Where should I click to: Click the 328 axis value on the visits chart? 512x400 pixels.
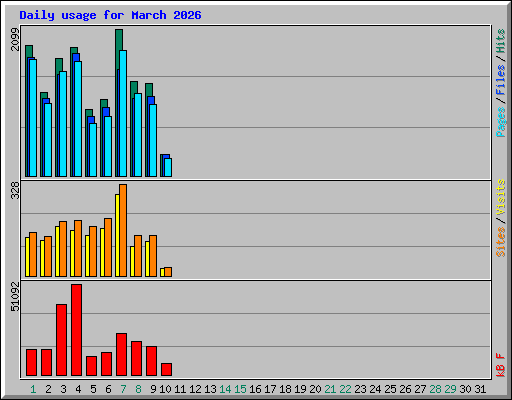pos(15,190)
